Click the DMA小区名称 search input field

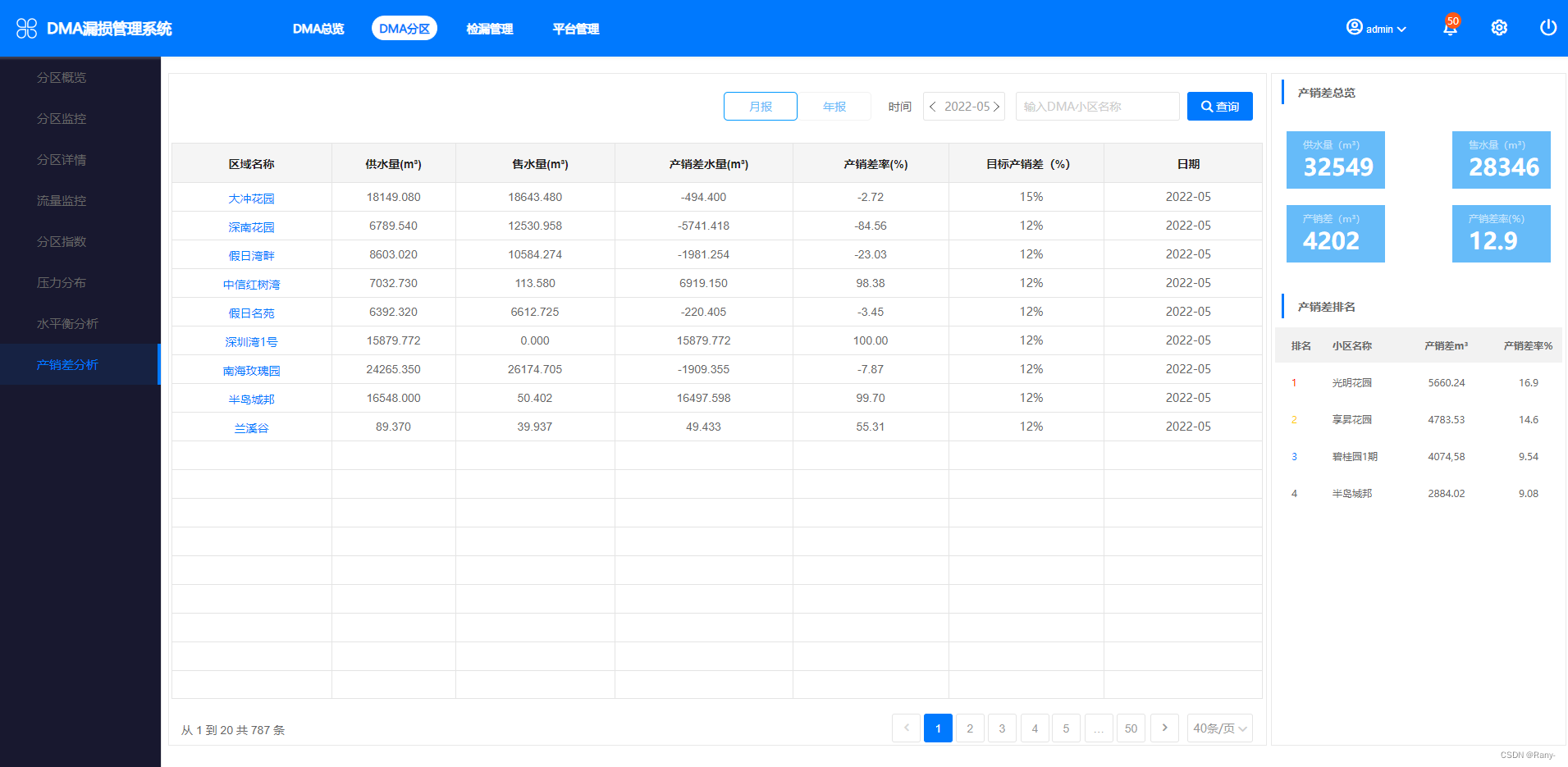point(1096,107)
